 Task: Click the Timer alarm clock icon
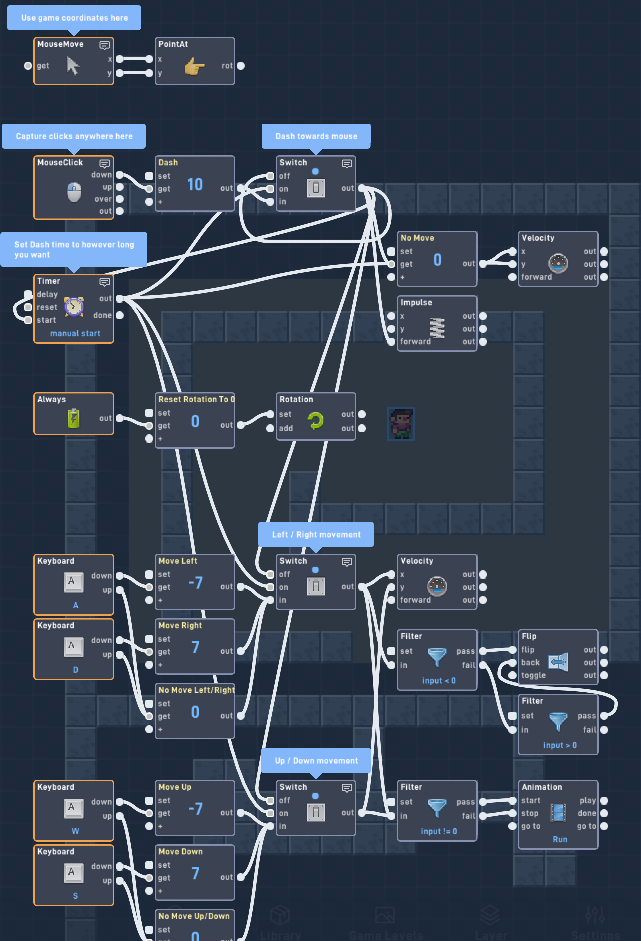click(74, 307)
